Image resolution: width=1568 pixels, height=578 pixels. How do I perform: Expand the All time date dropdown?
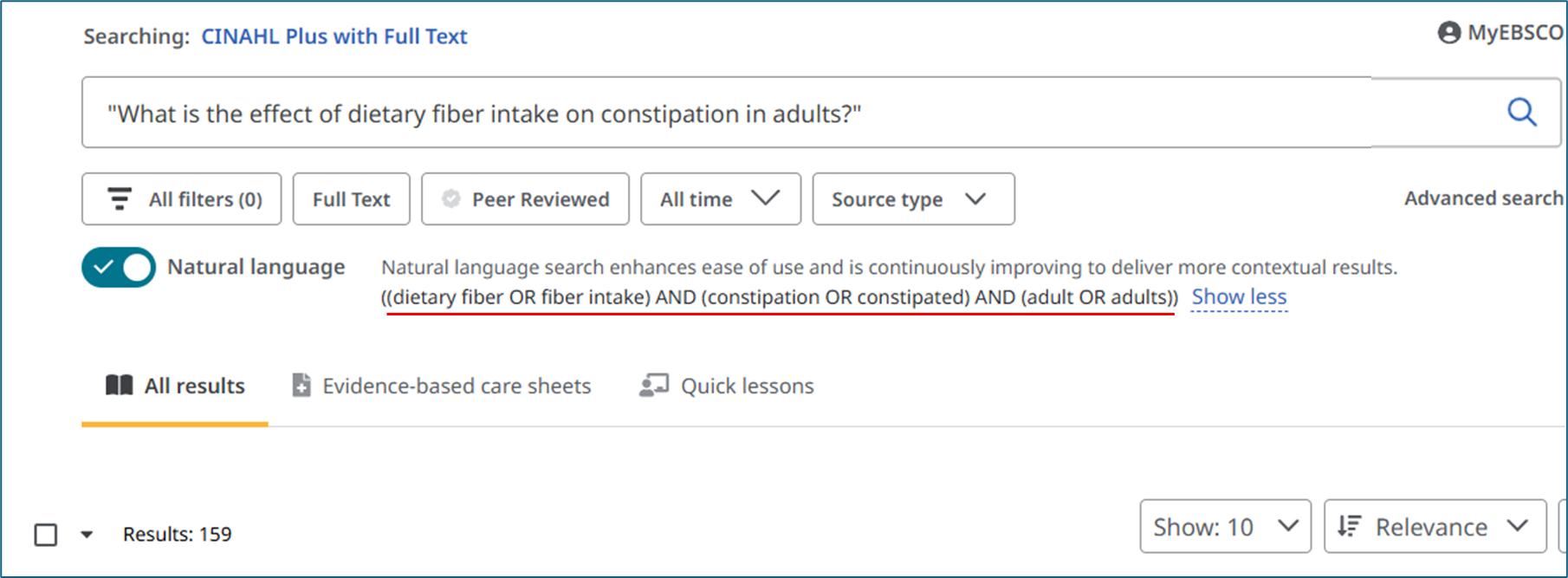coord(721,199)
